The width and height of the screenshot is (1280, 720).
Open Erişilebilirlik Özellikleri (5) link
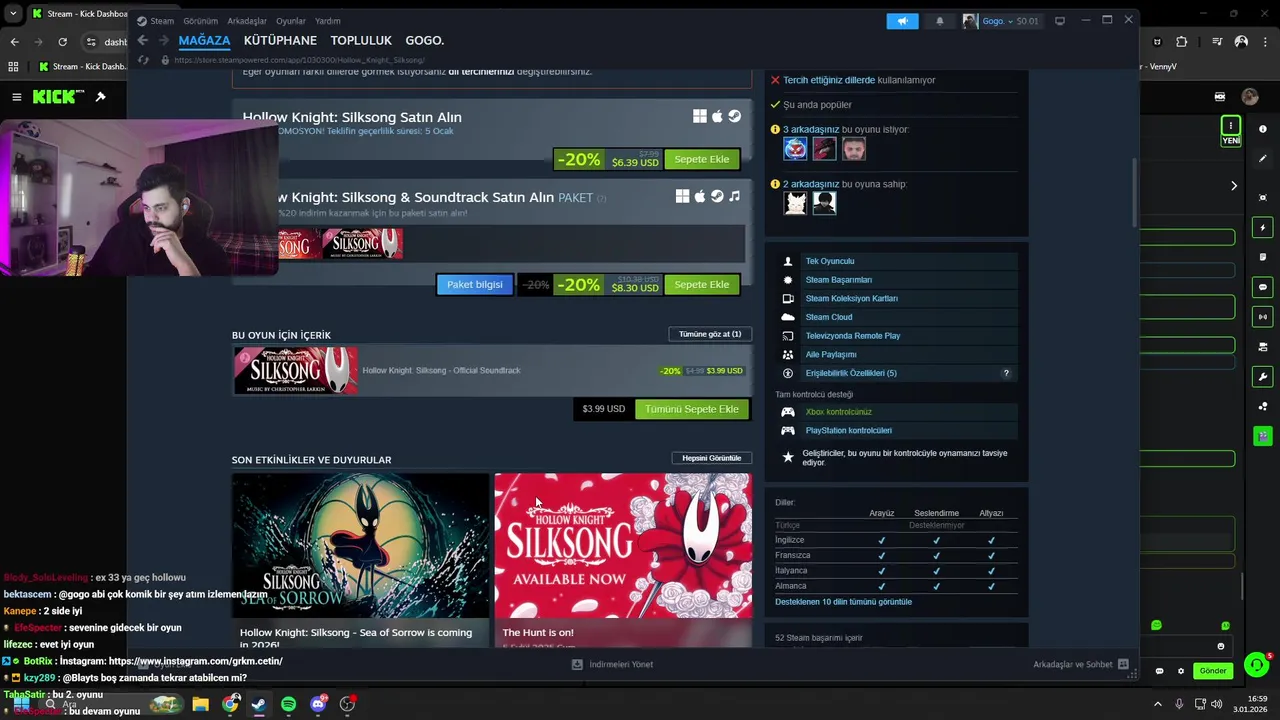click(x=850, y=373)
